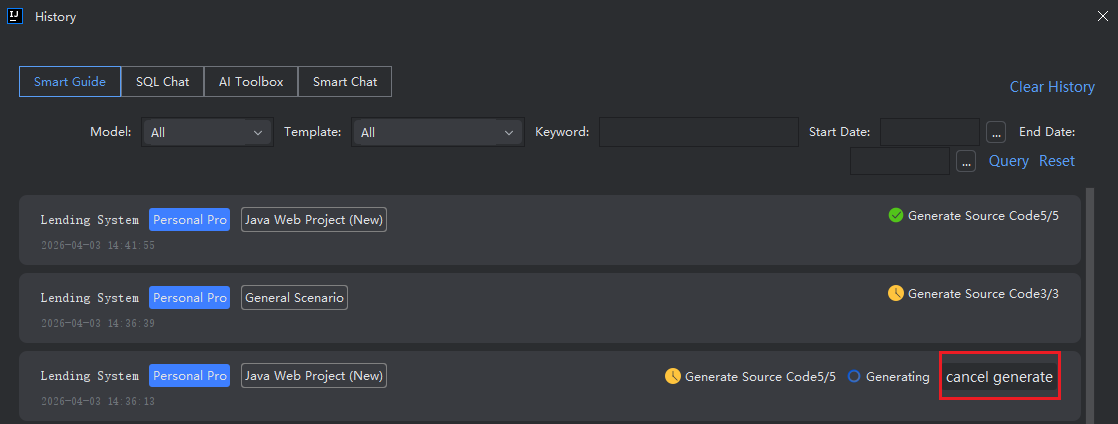Expand the Template dropdown
The width and height of the screenshot is (1118, 424).
[437, 132]
